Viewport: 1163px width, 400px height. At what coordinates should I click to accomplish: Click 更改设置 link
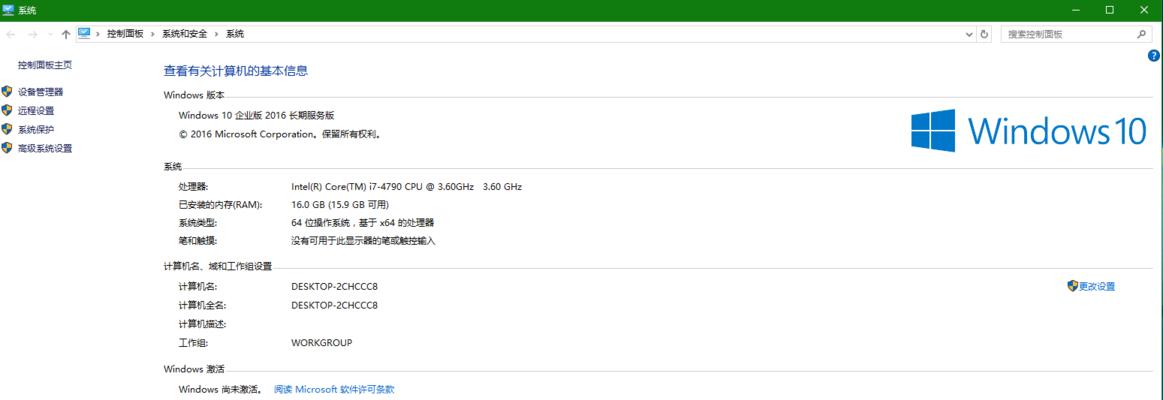coord(1097,286)
